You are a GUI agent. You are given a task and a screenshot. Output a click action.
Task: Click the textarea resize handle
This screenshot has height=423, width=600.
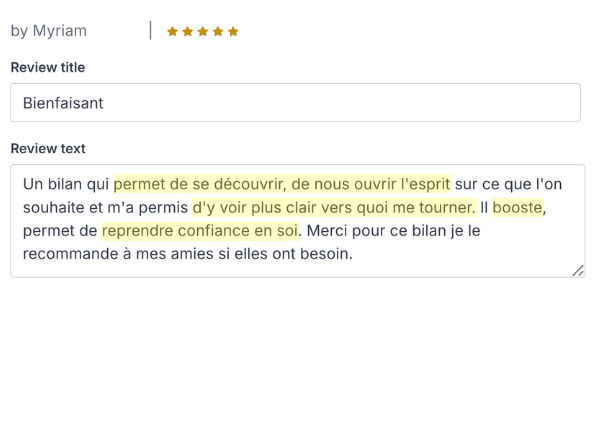[x=578, y=270]
